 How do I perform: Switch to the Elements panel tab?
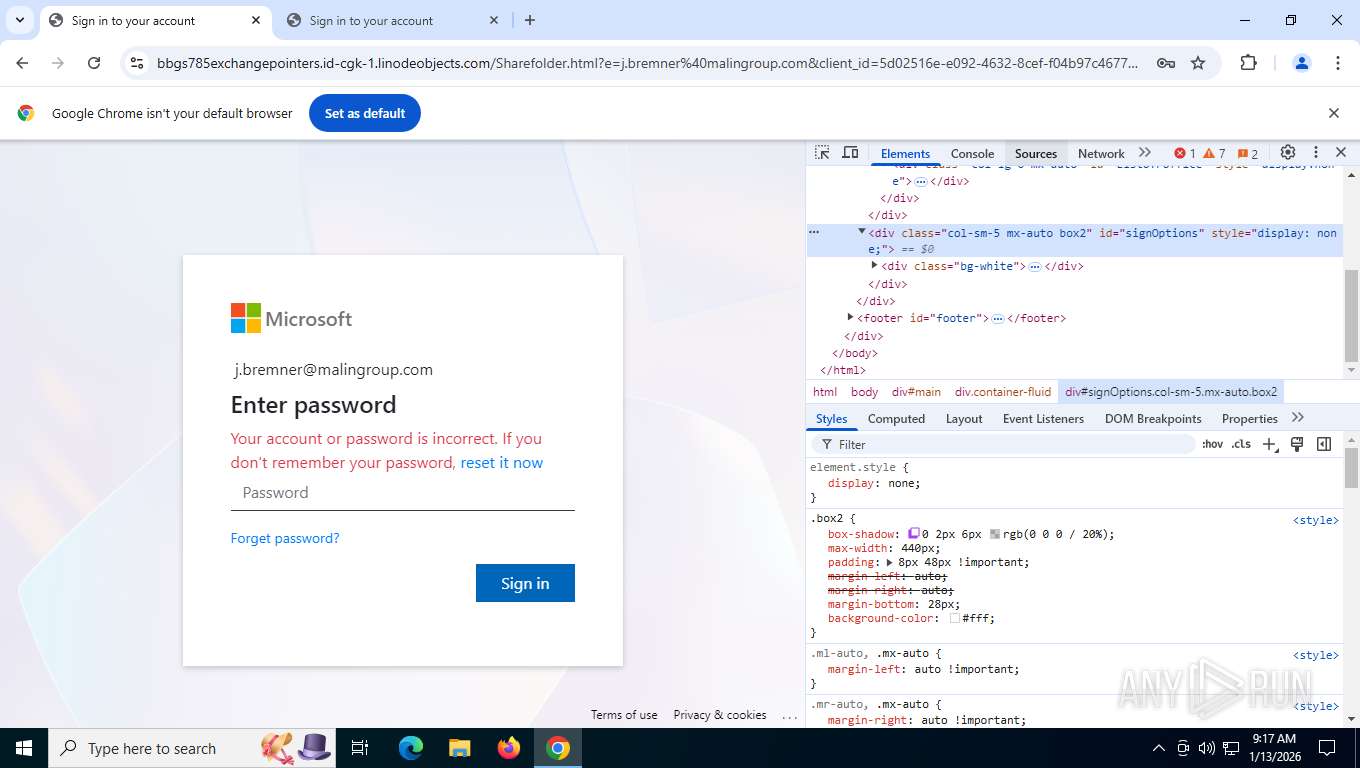905,154
